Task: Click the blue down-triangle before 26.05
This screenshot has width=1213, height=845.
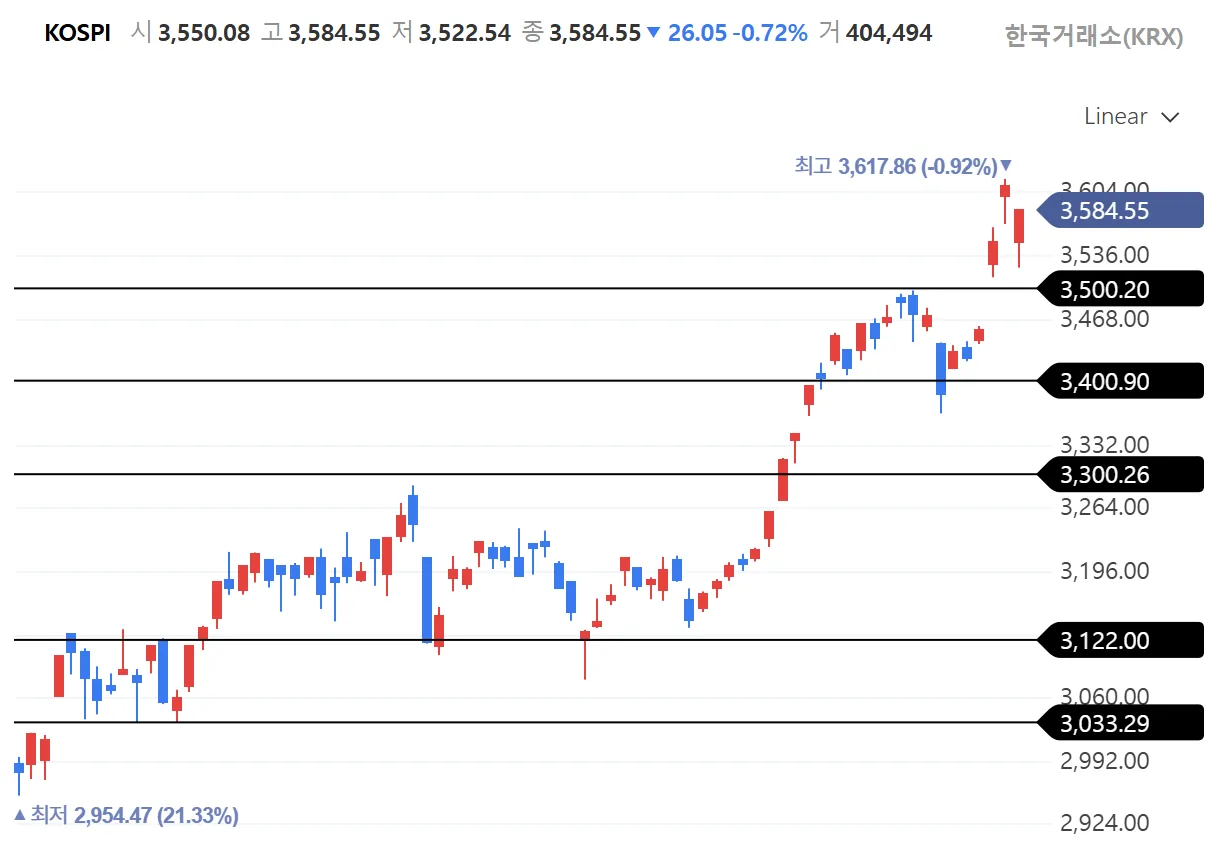Action: [x=654, y=33]
